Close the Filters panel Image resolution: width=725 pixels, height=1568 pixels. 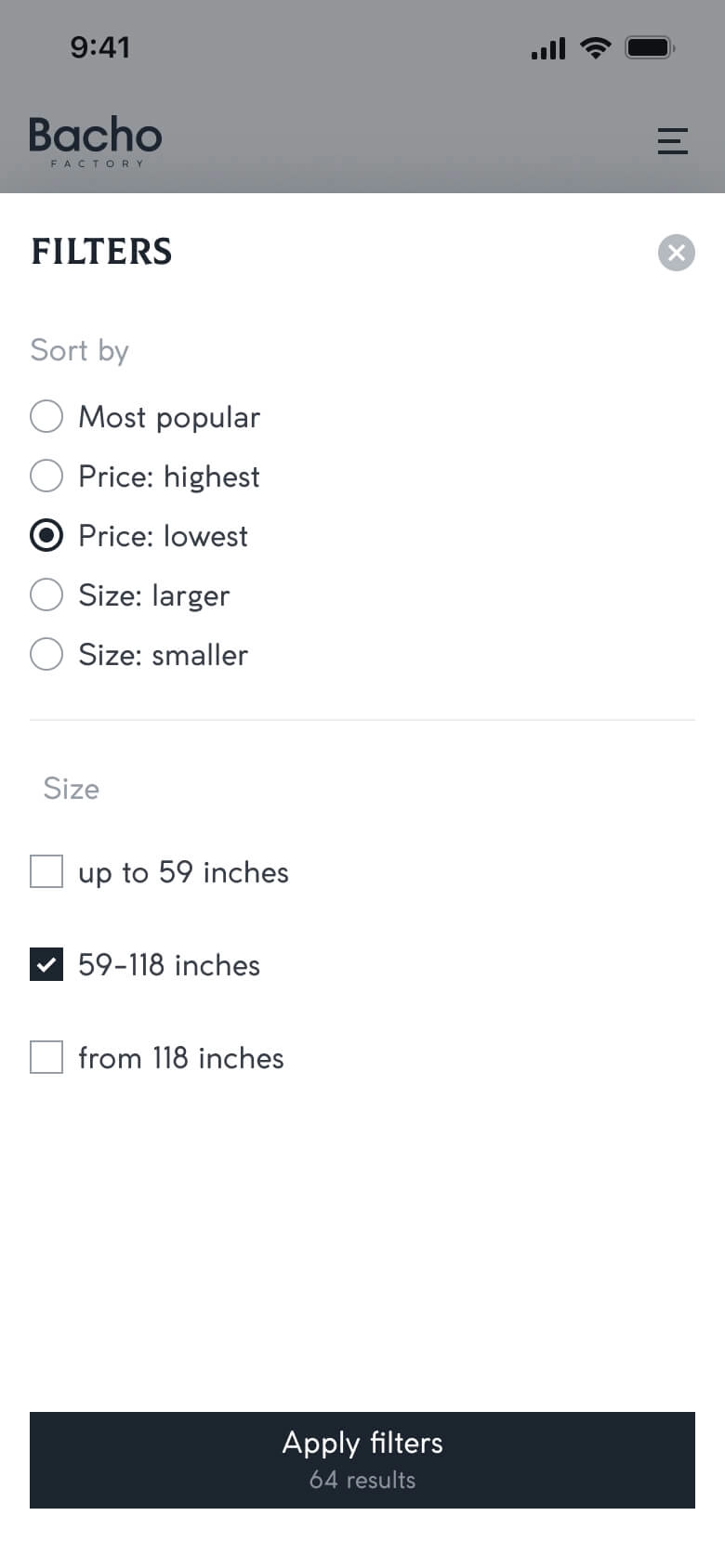(x=677, y=252)
